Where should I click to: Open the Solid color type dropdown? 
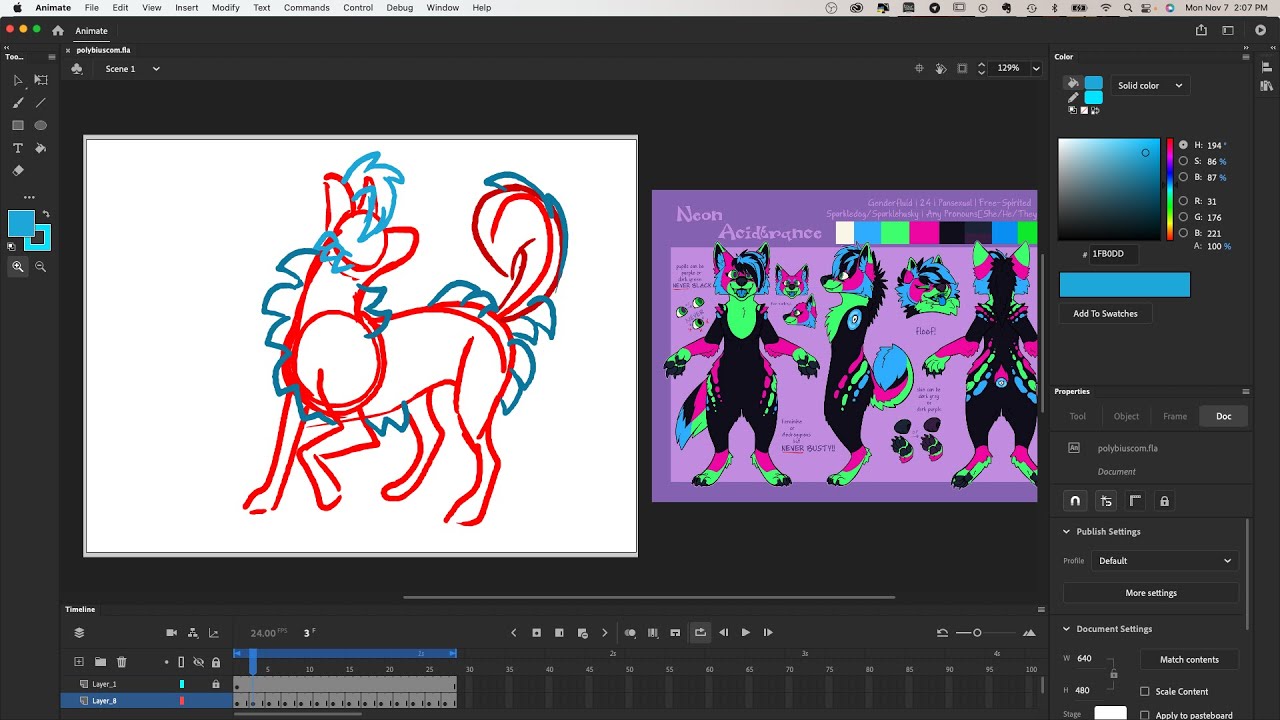tap(1150, 86)
